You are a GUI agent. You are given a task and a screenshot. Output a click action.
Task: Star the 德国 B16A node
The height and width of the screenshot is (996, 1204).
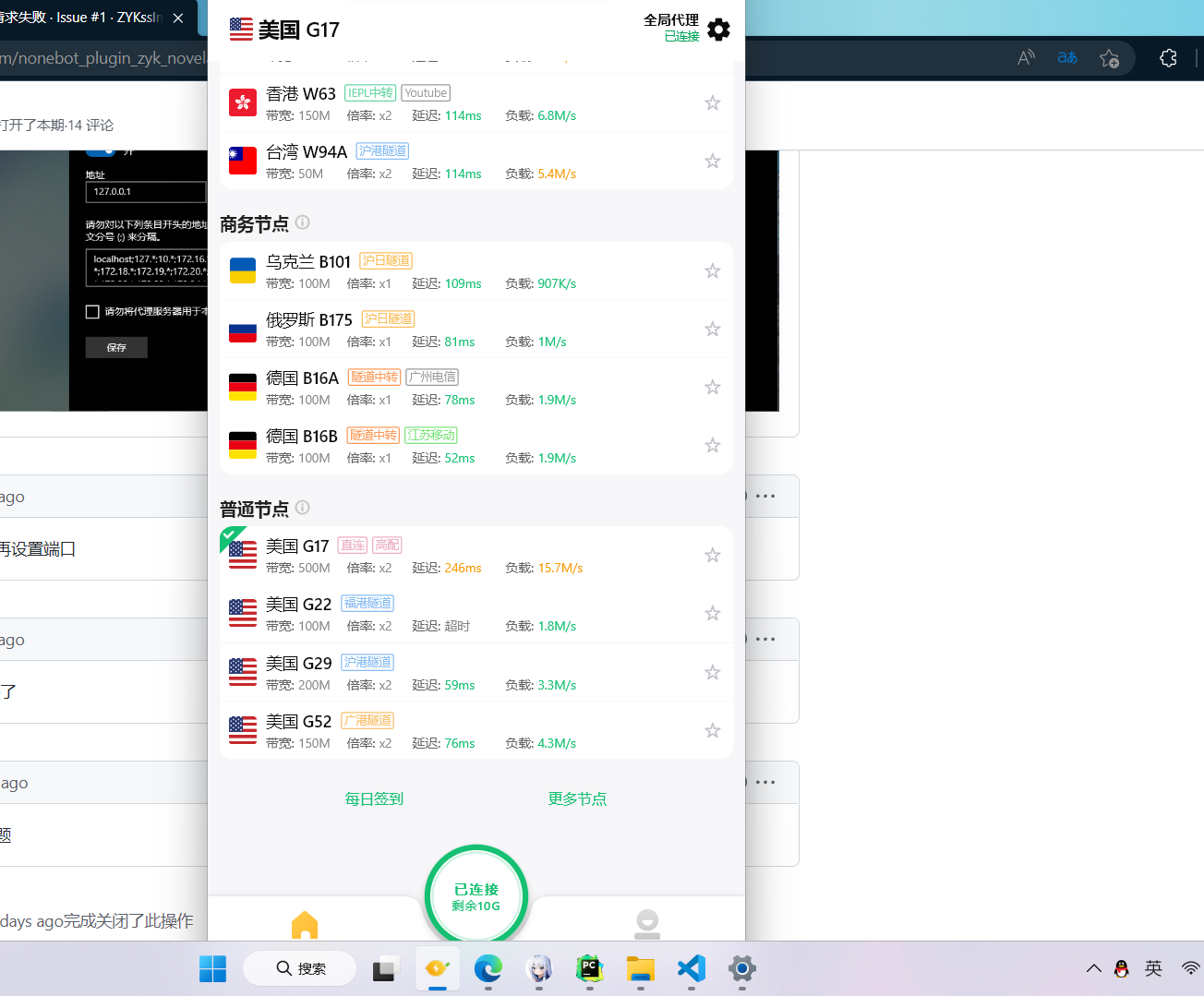point(712,387)
